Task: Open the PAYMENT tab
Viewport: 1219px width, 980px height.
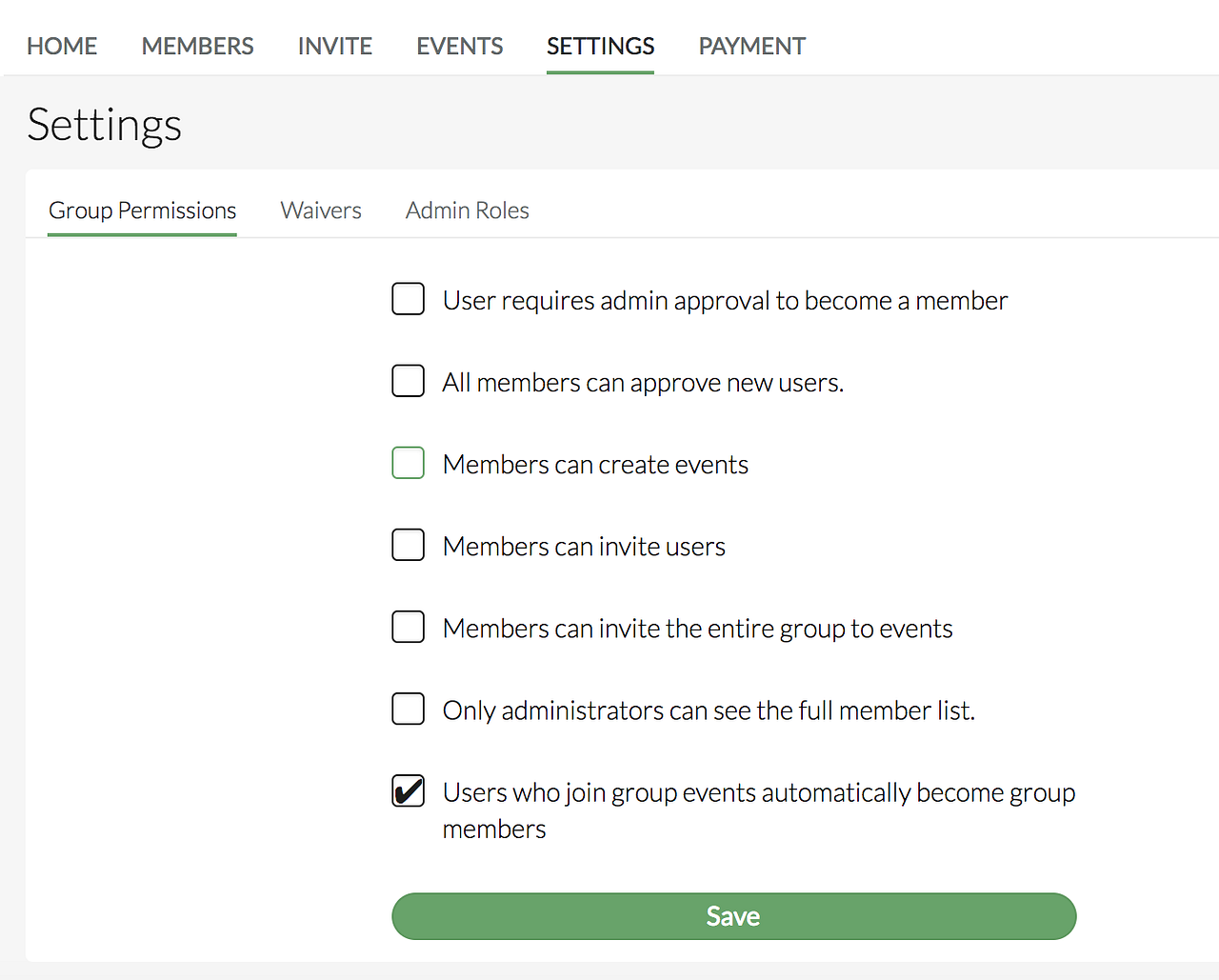Action: coord(751,46)
